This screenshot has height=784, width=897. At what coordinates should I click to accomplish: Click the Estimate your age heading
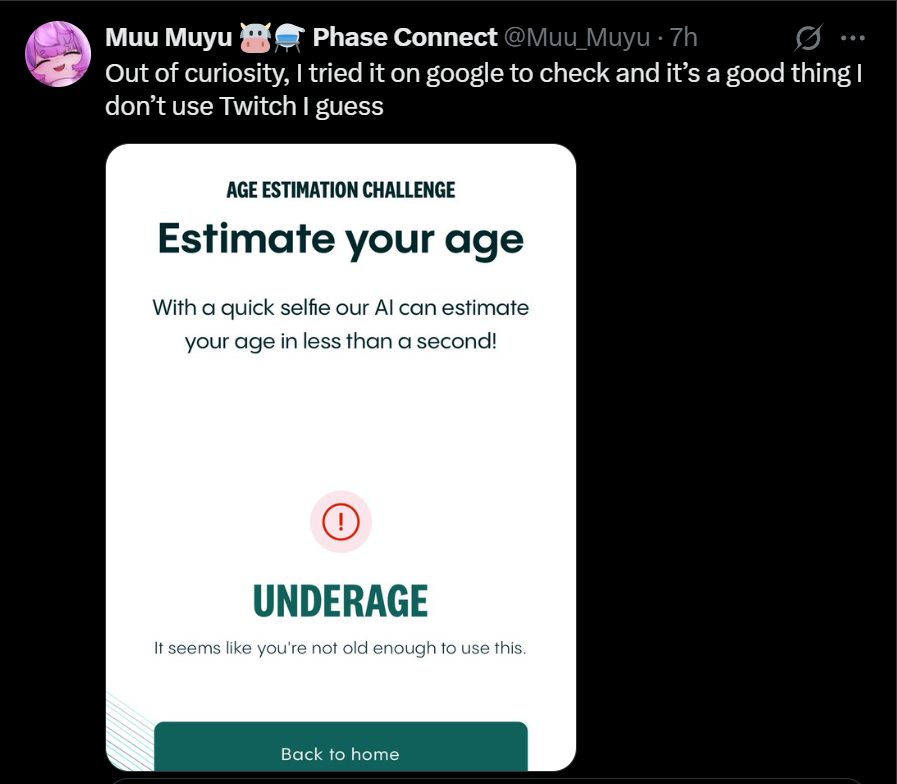click(341, 240)
